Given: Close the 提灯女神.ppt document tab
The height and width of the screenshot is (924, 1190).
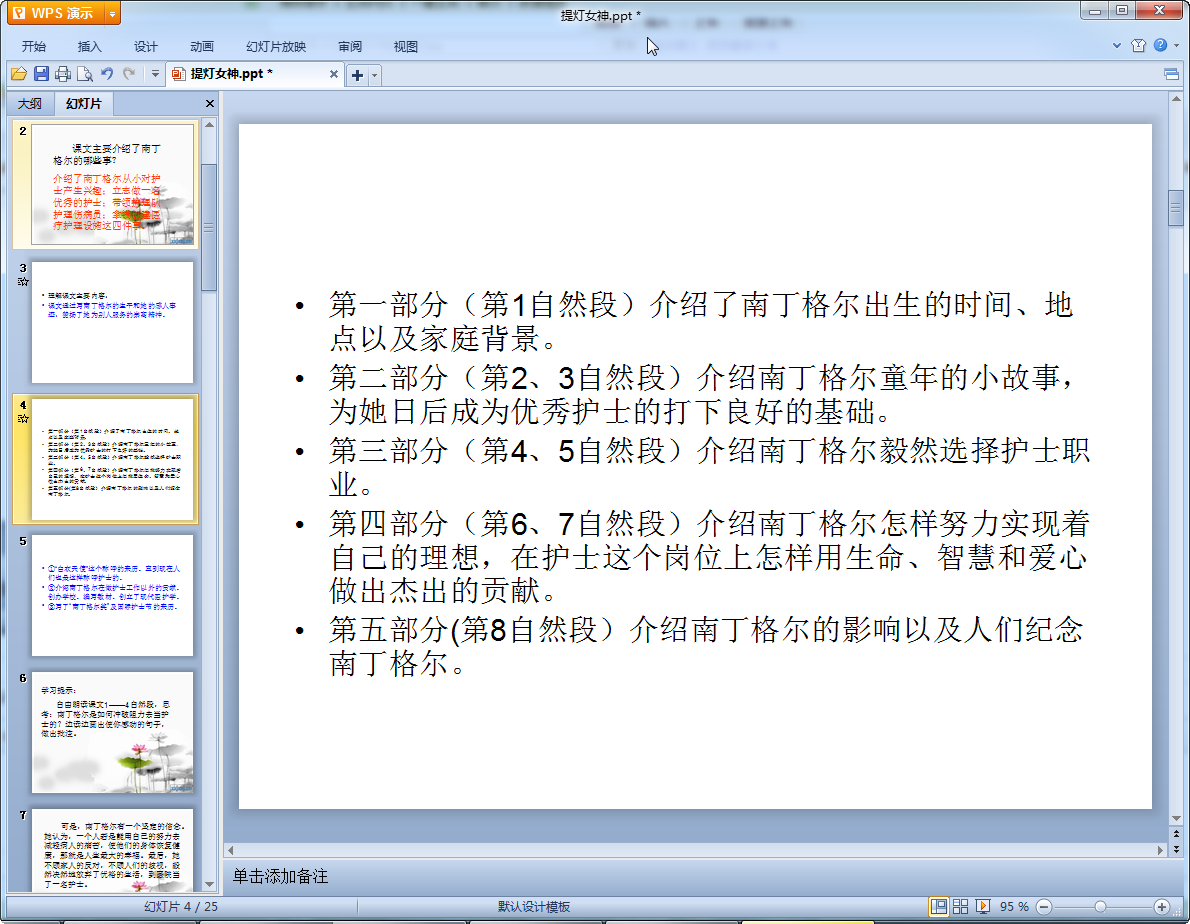Looking at the screenshot, I should (x=334, y=74).
